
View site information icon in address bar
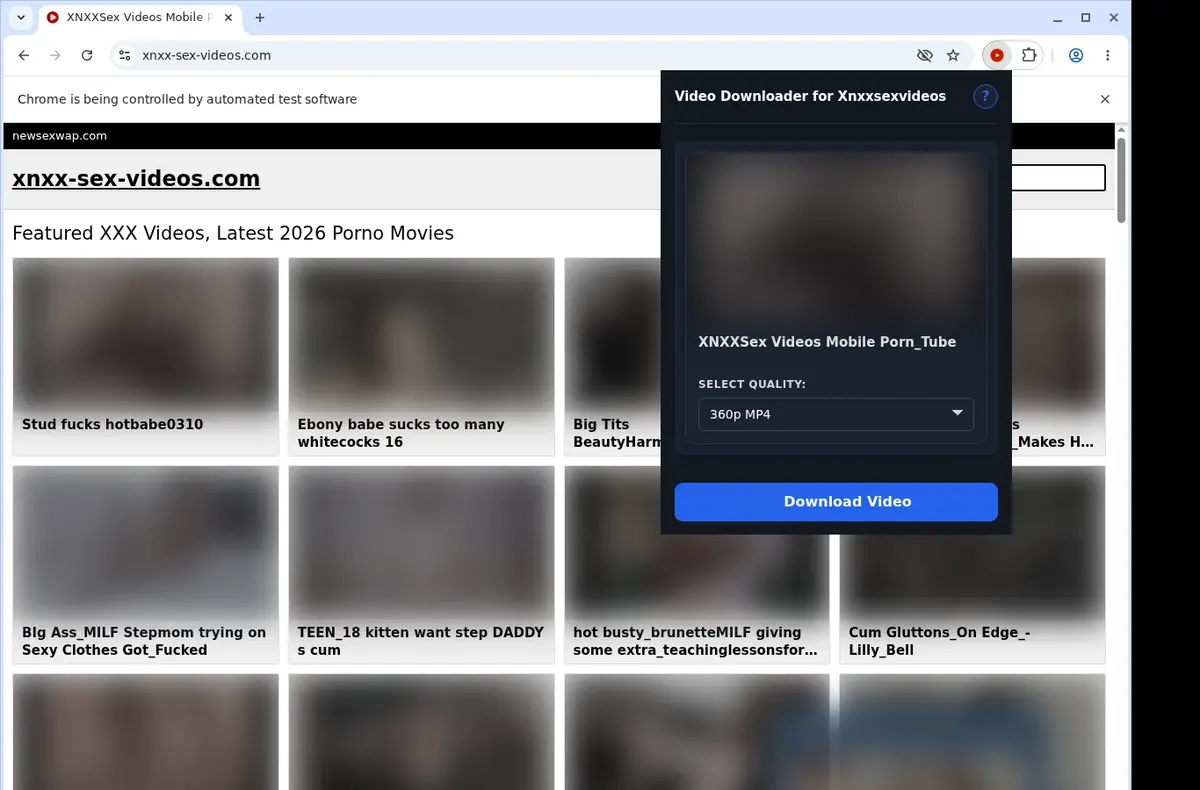pyautogui.click(x=123, y=56)
